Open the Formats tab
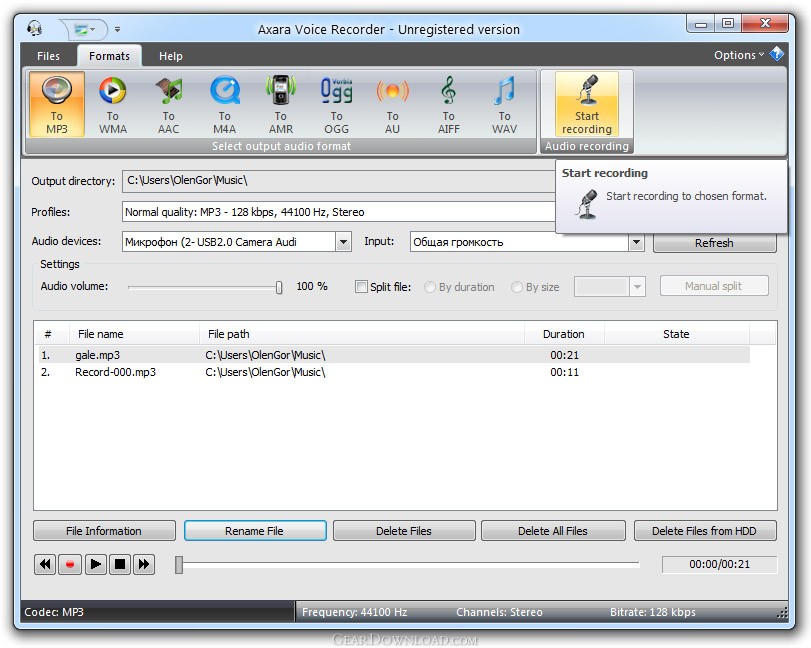The image size is (811, 648). [x=109, y=56]
